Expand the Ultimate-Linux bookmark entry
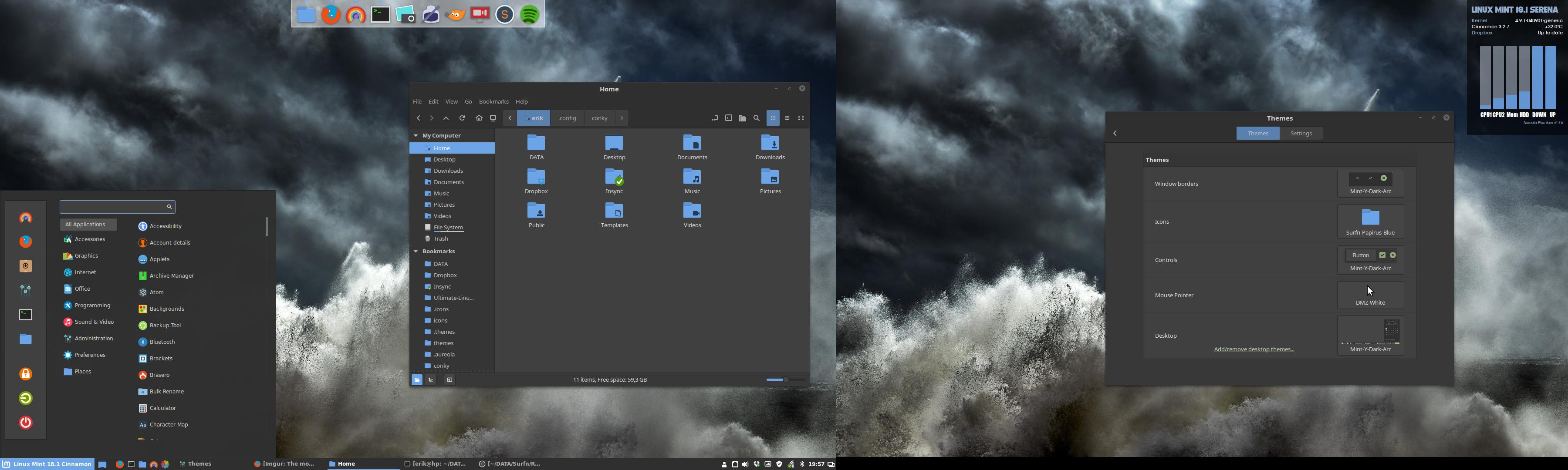 click(x=453, y=297)
